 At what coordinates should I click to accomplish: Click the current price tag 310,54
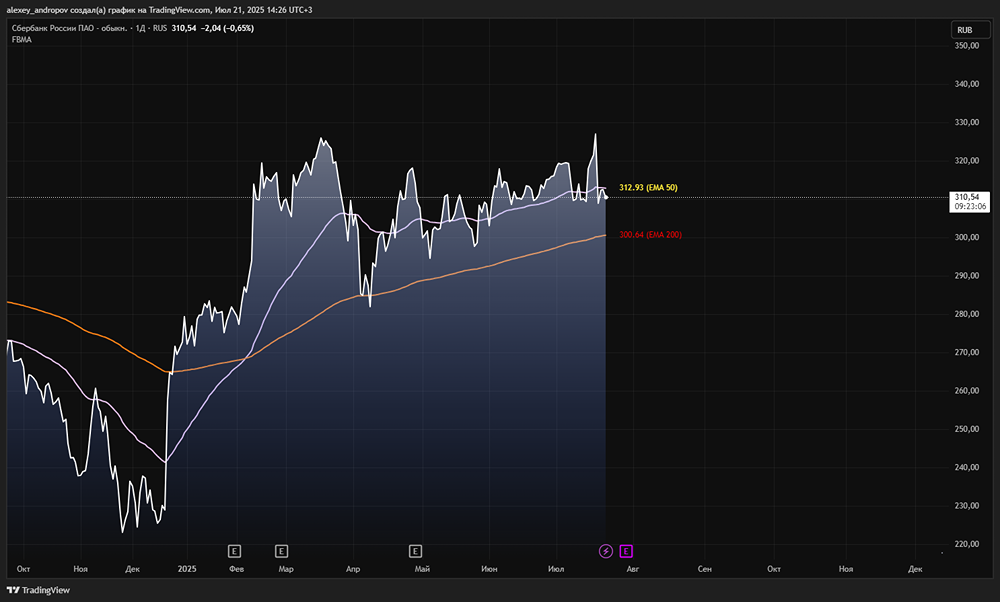969,202
